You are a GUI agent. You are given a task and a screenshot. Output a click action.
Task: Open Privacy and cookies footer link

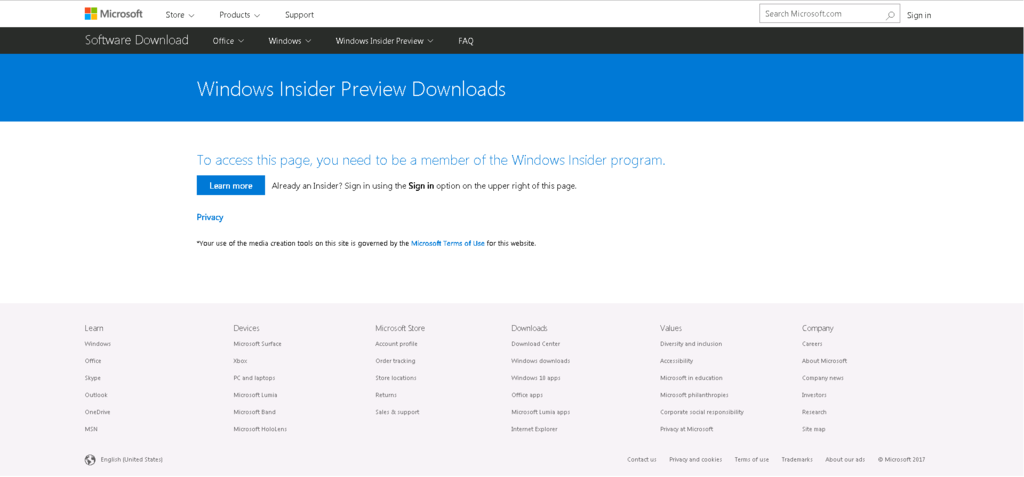[x=696, y=460]
